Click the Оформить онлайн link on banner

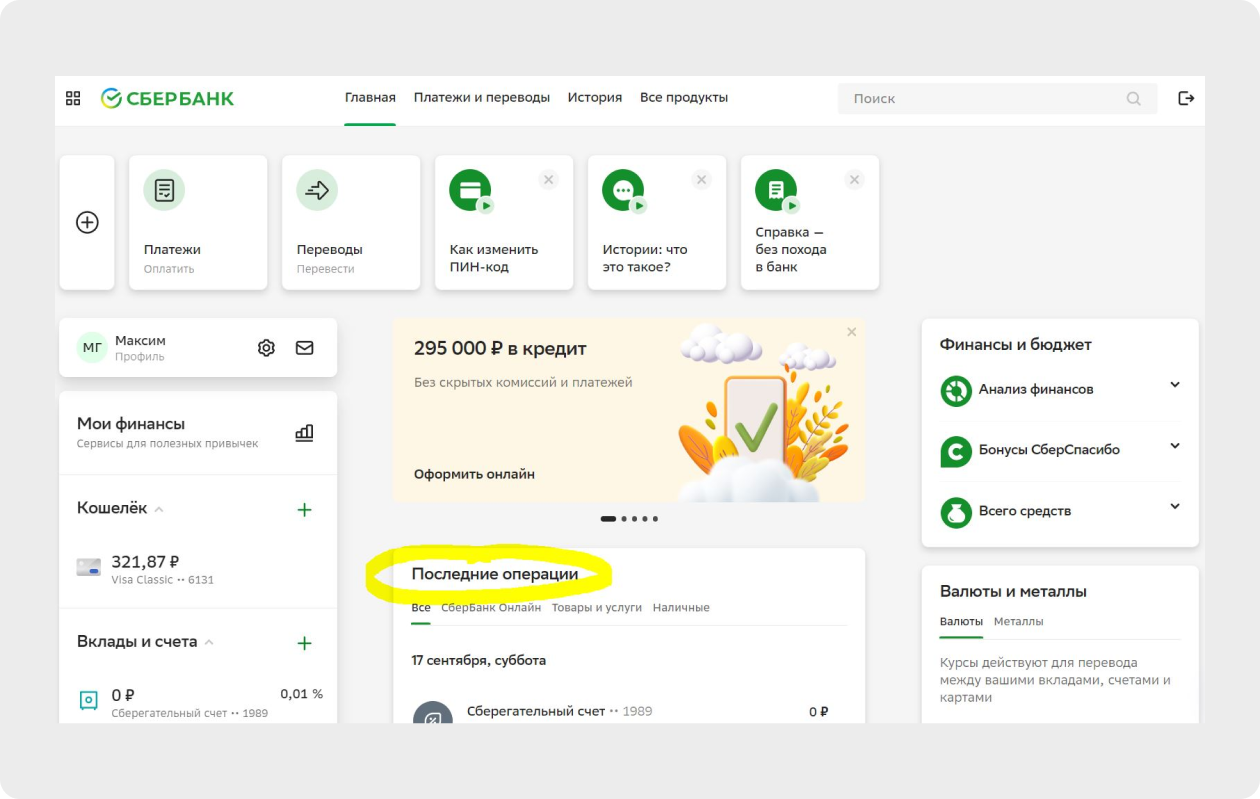pos(474,474)
